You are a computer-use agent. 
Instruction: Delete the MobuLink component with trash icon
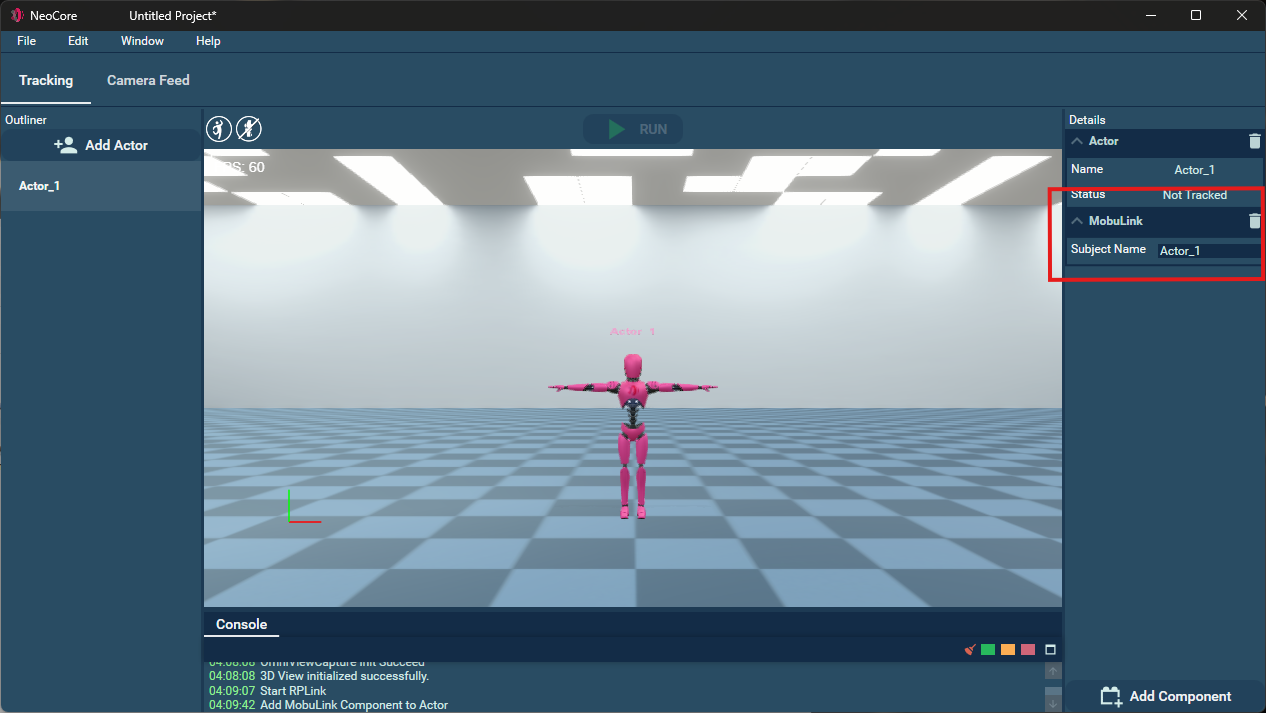(1254, 221)
